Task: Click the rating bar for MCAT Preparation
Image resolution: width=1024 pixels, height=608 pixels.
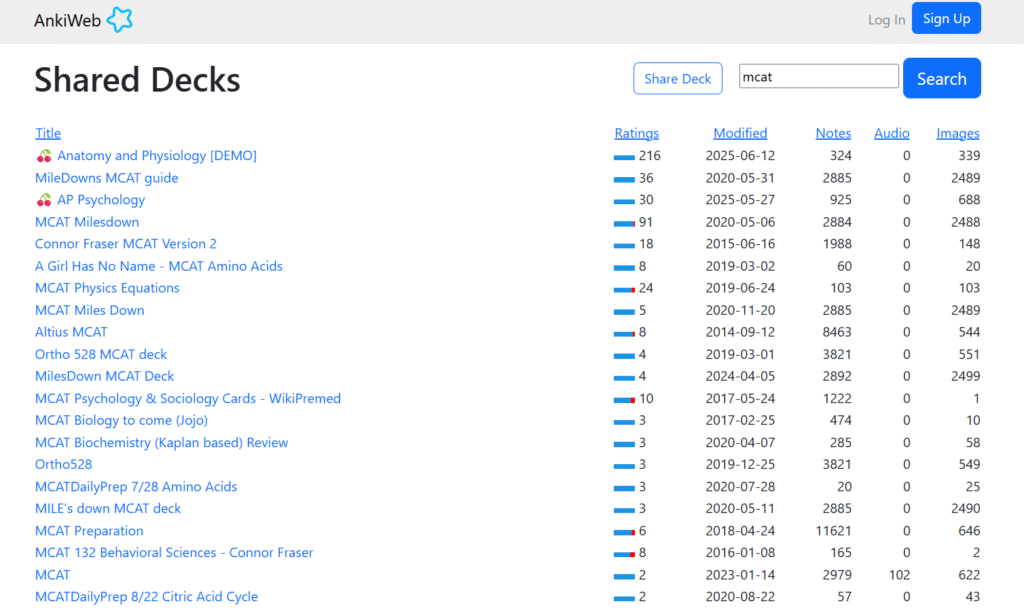Action: pos(624,532)
